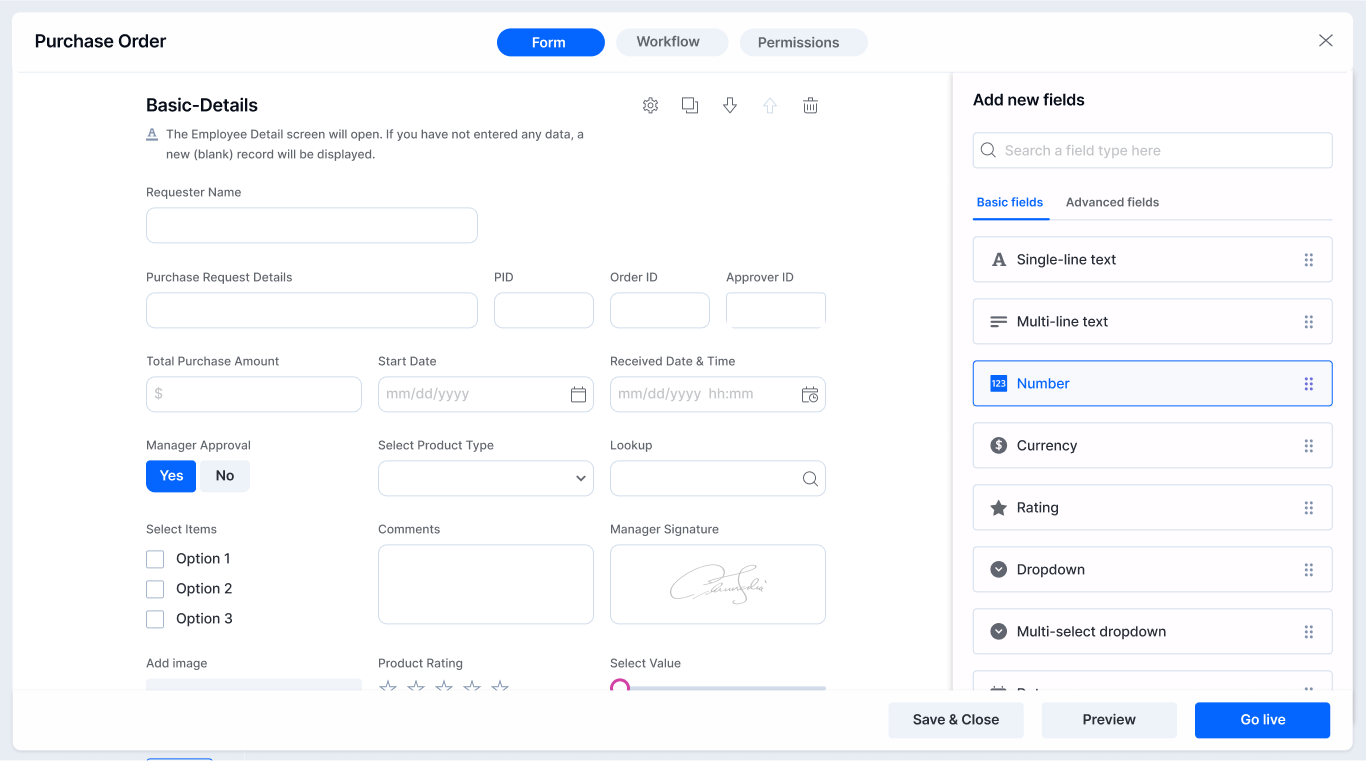Click the Basic-Details section heading
Viewport: 1366px width, 761px height.
(x=202, y=105)
